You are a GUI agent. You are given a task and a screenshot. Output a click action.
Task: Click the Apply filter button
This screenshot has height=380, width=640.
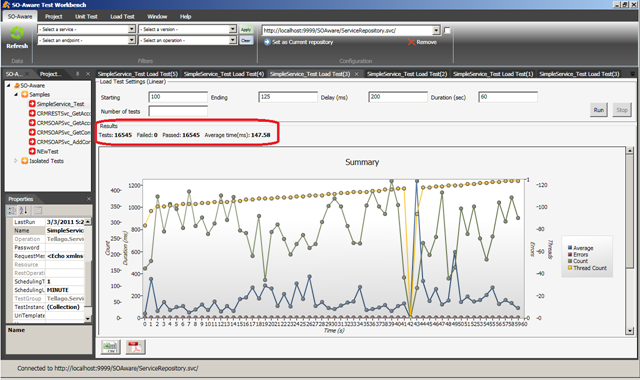click(x=246, y=29)
